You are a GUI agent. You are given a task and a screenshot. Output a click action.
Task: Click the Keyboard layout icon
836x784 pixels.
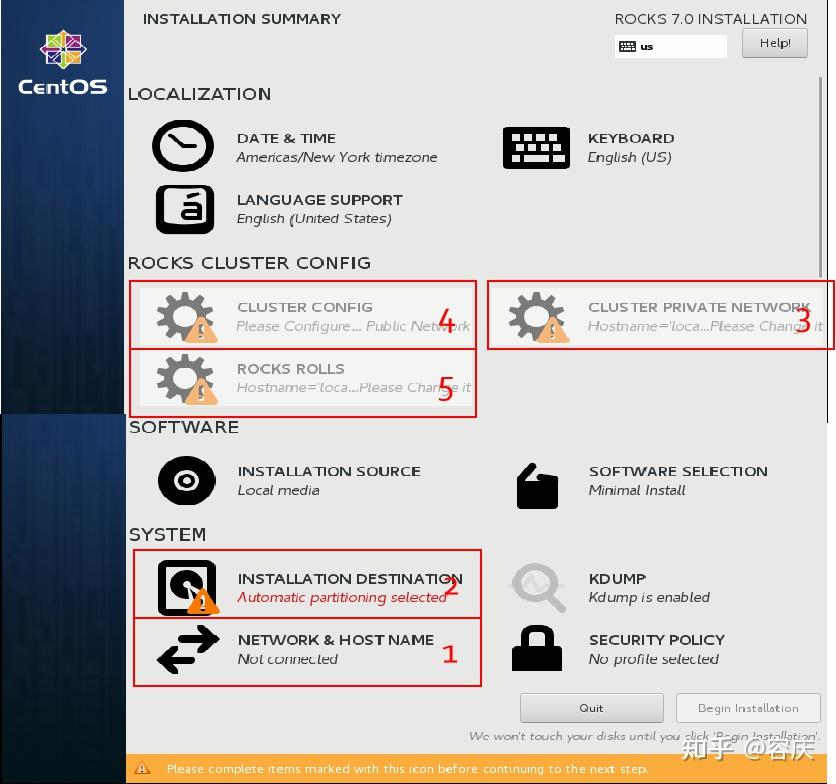[536, 148]
